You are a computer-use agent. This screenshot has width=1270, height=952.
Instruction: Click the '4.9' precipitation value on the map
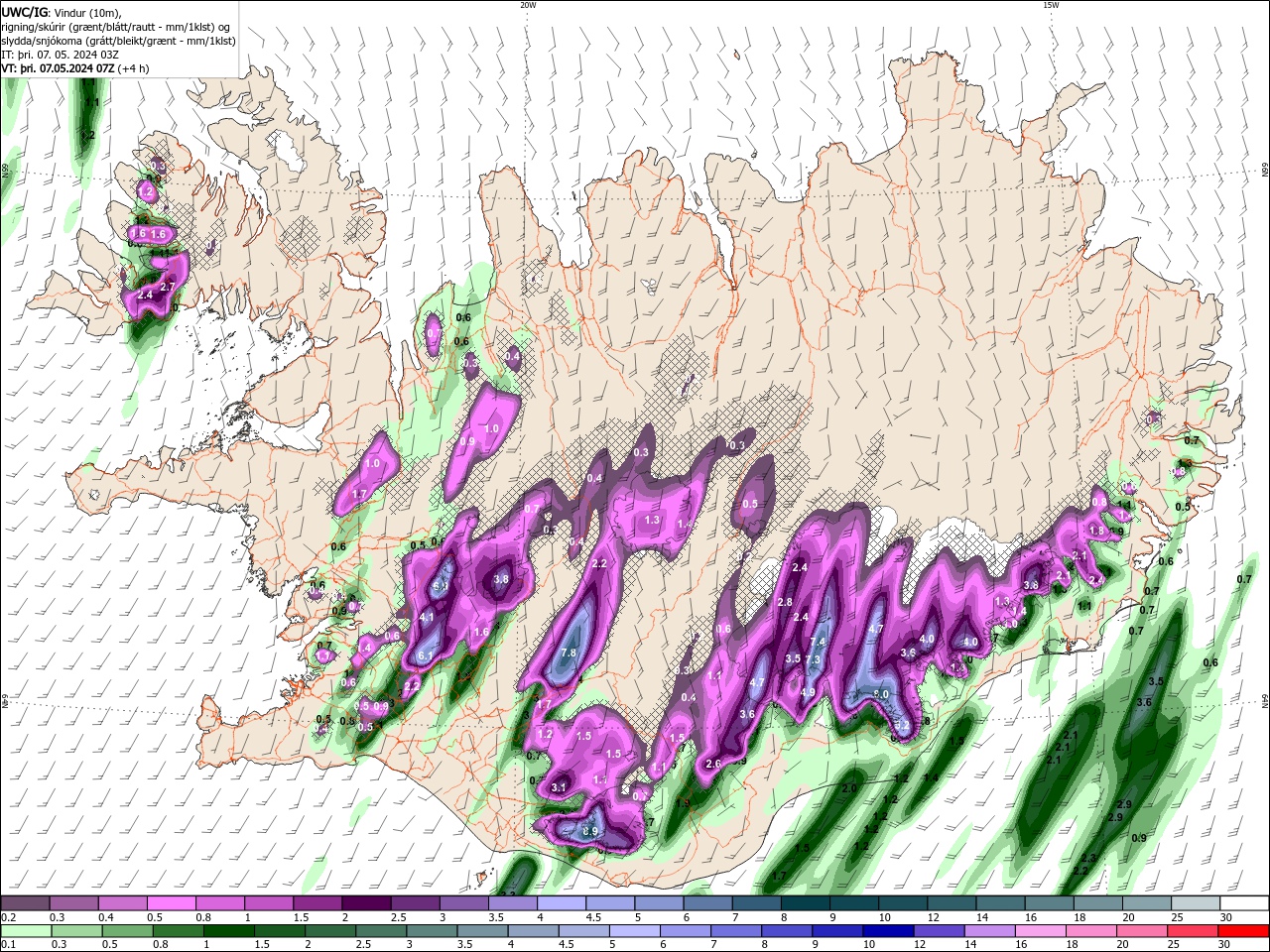(x=808, y=692)
